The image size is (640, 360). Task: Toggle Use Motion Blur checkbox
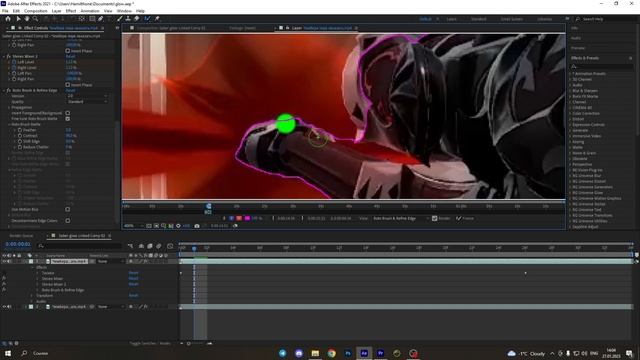pos(68,209)
